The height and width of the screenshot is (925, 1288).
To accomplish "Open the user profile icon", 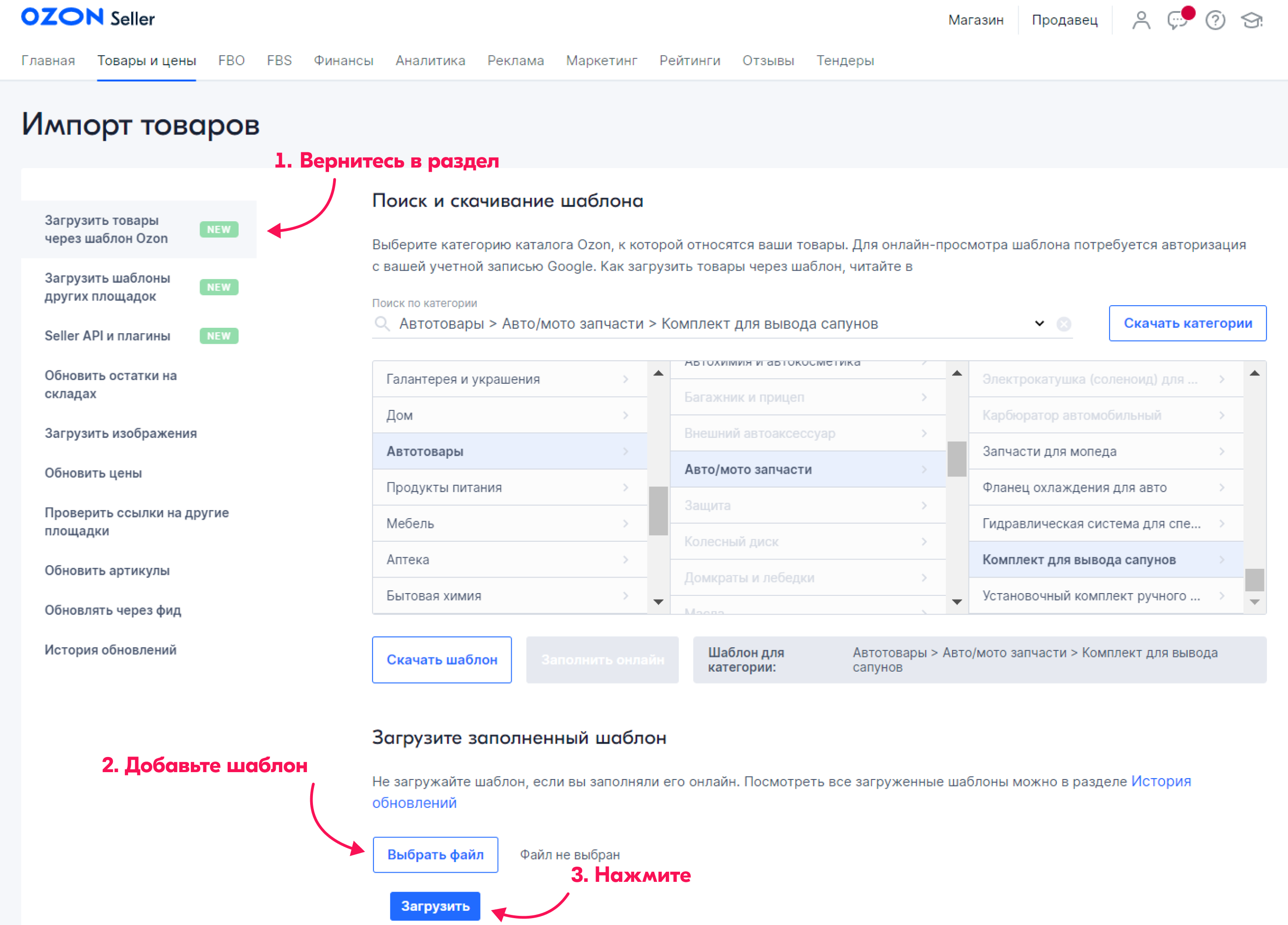I will coord(1141,20).
